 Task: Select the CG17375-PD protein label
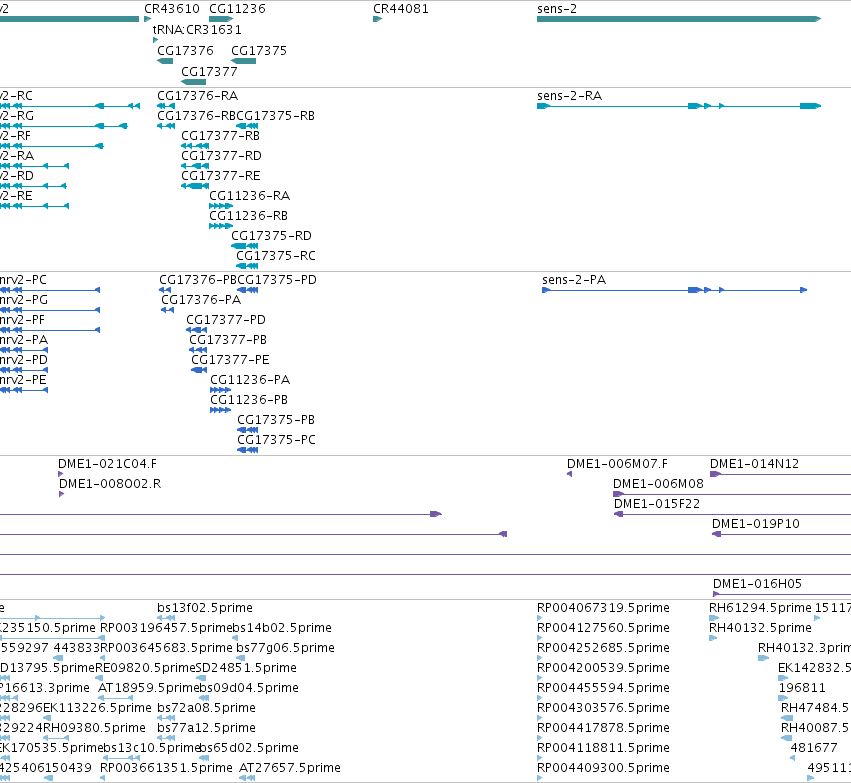277,279
